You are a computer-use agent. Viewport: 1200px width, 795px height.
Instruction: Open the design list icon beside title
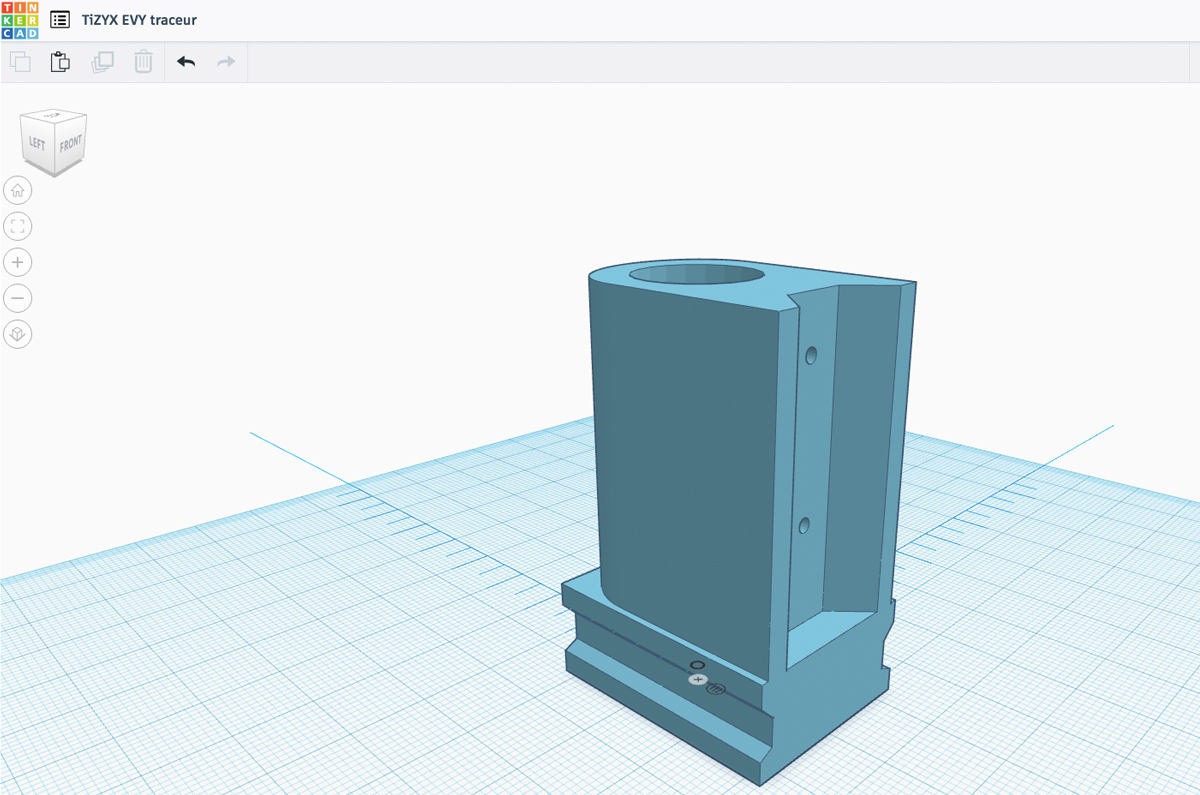(60, 20)
